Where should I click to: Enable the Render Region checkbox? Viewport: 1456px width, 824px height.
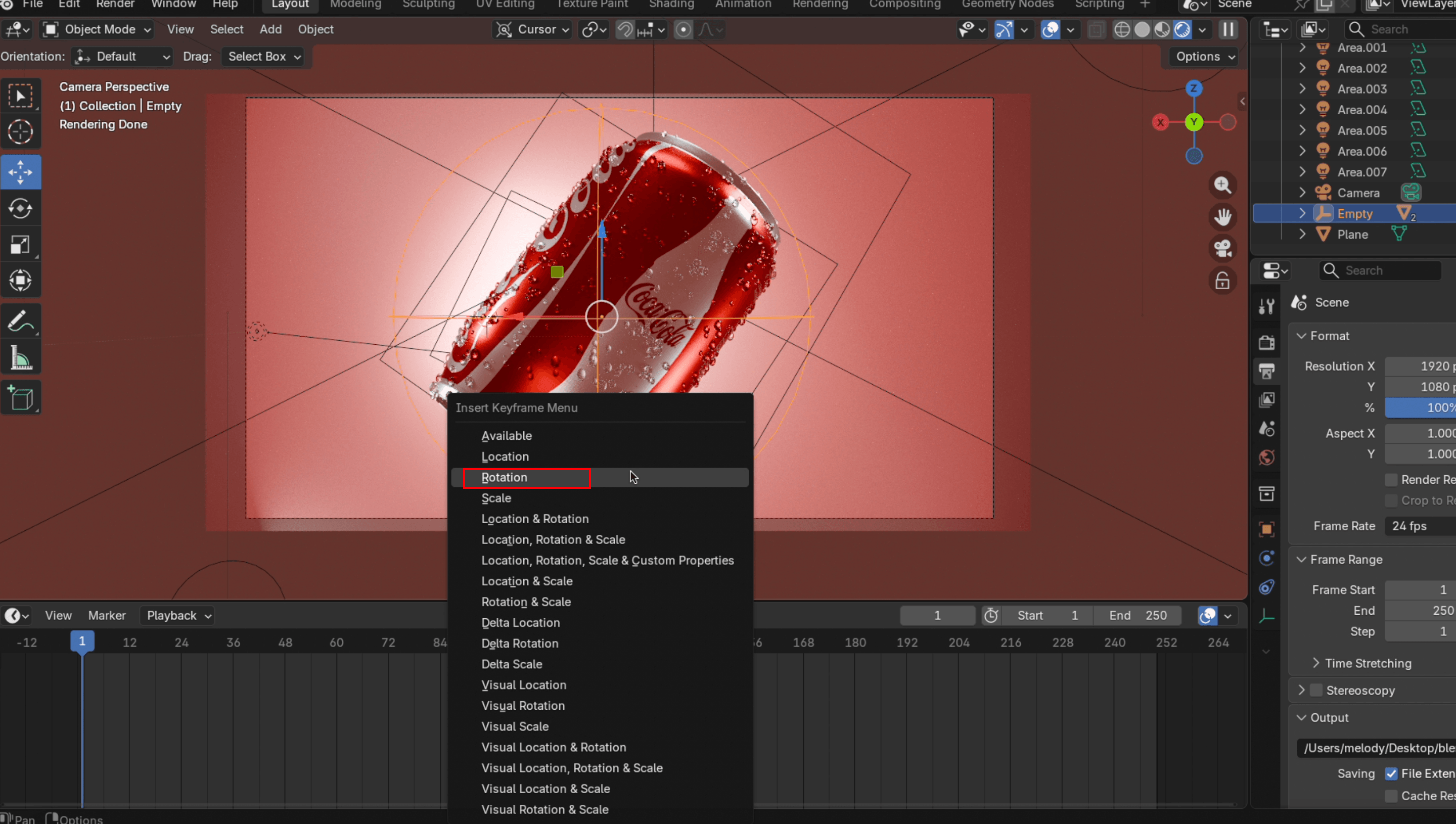[1391, 480]
